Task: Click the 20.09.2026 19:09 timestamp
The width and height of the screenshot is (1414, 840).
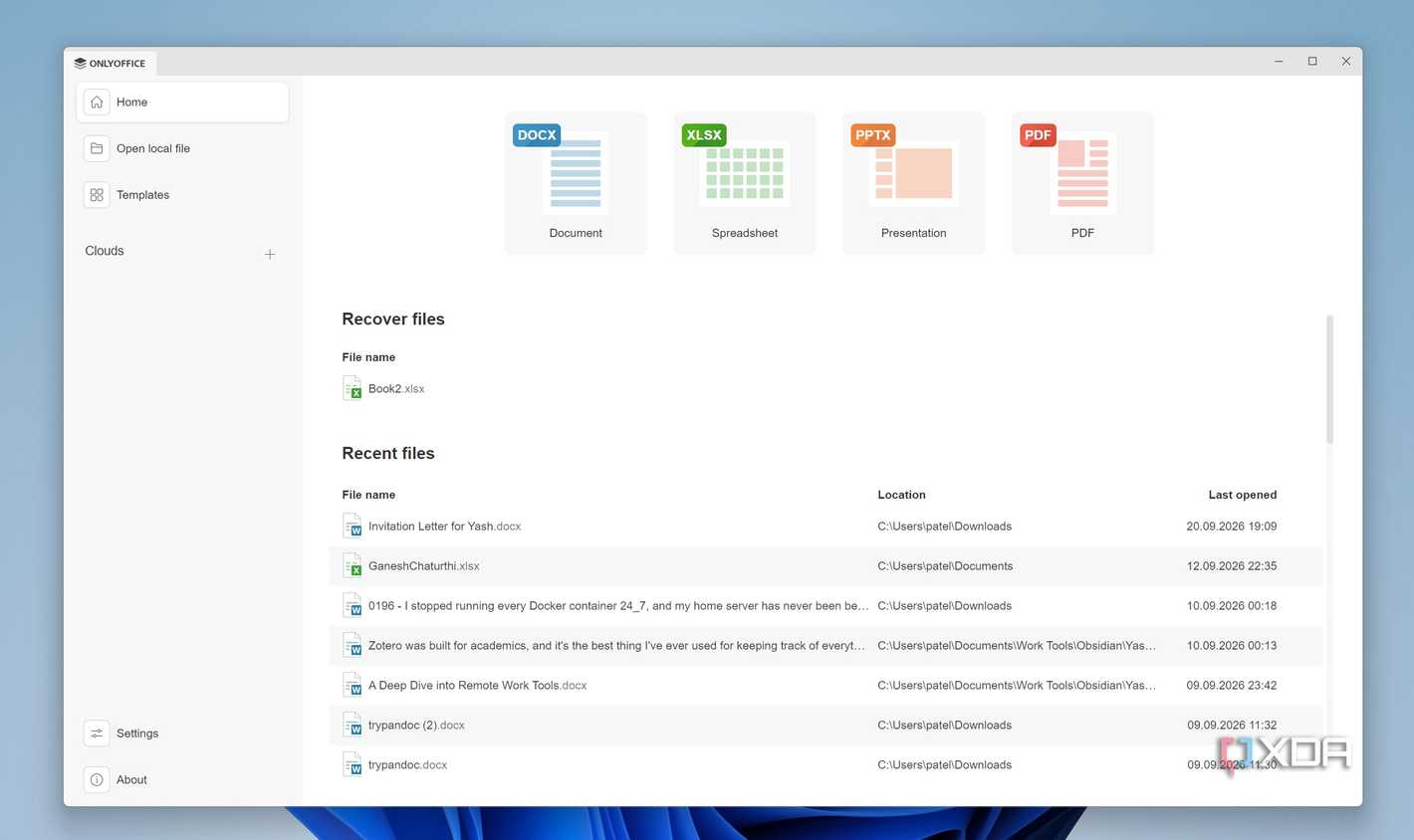Action: click(x=1231, y=526)
